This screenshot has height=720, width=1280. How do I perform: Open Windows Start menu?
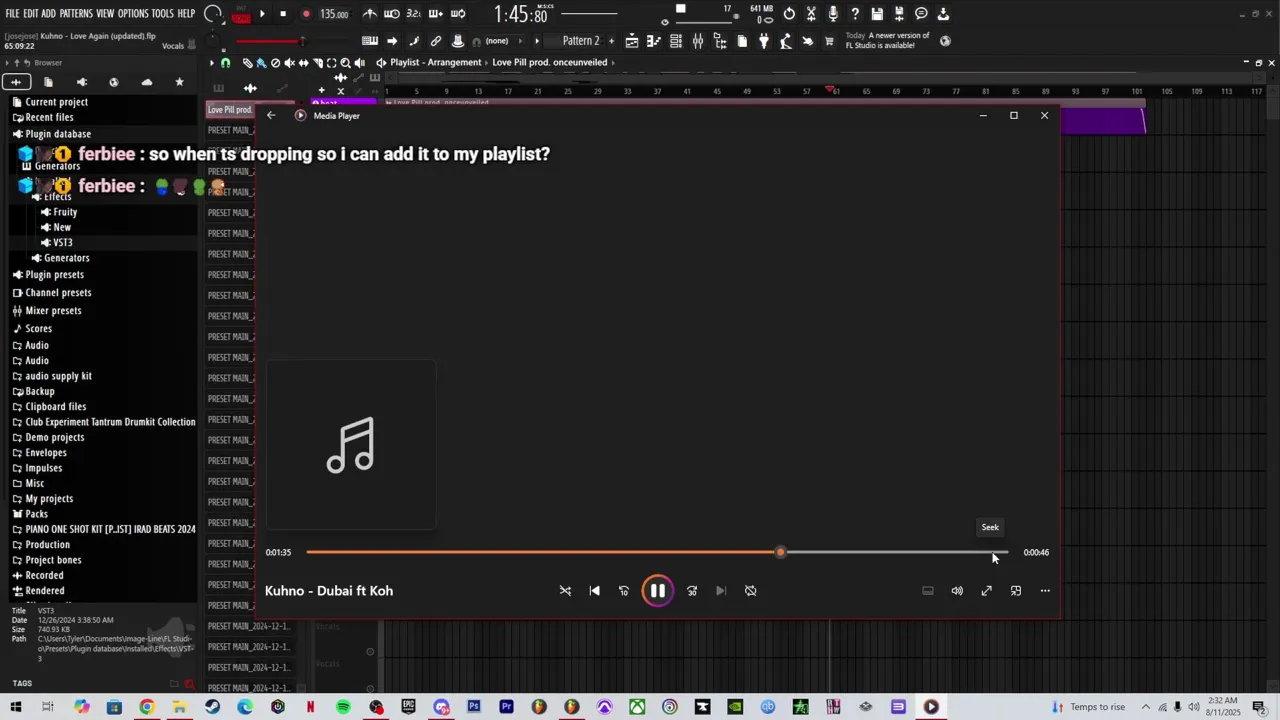click(x=15, y=707)
